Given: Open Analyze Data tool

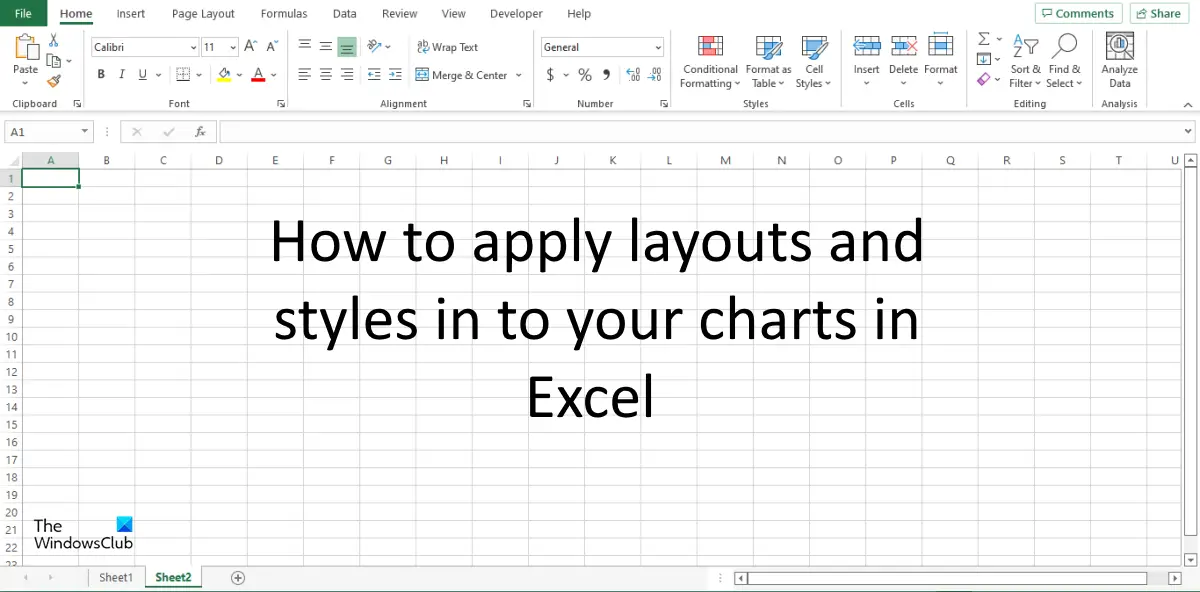Looking at the screenshot, I should click(x=1120, y=60).
